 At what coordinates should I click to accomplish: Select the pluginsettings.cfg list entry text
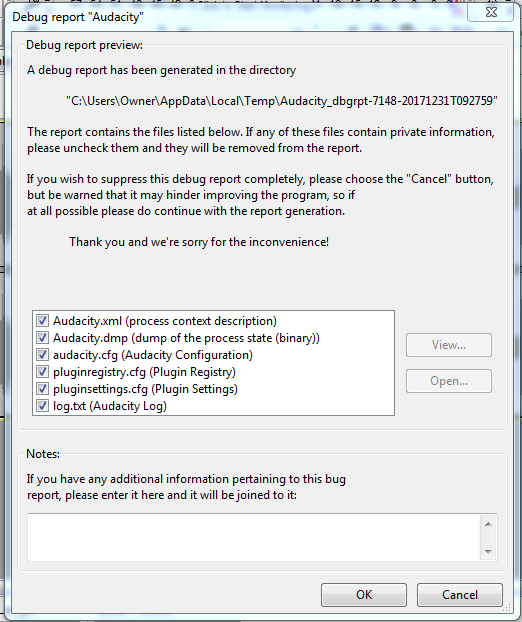145,389
